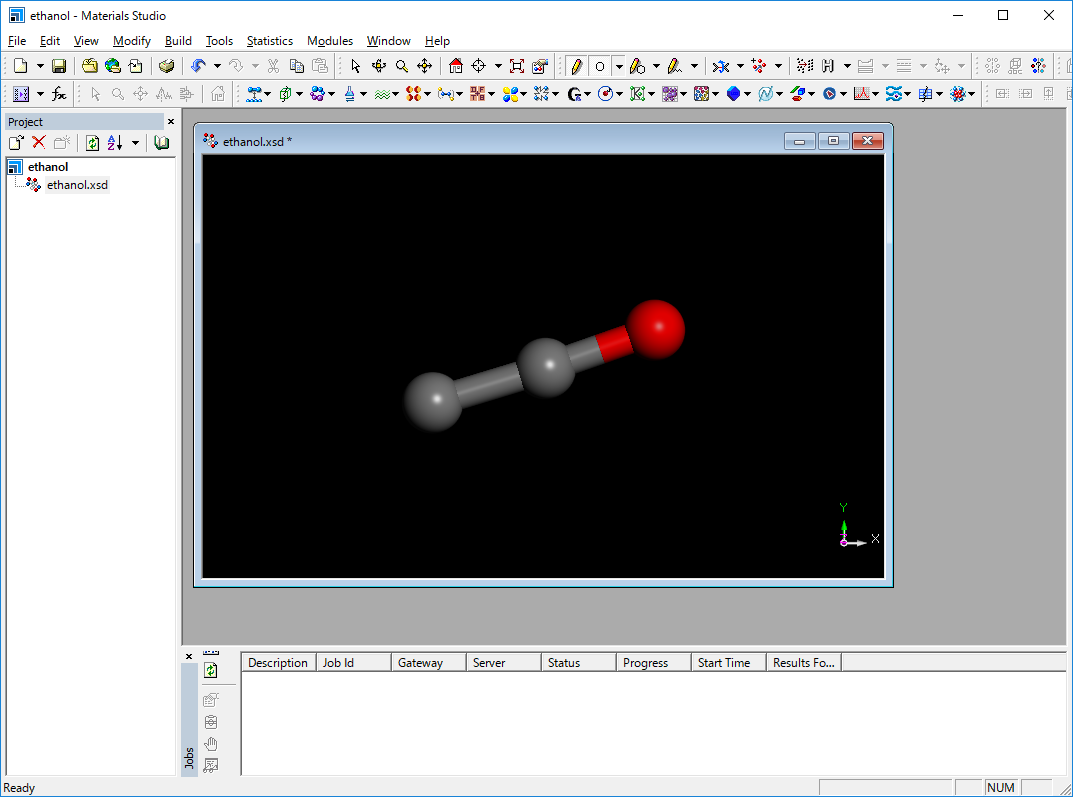The width and height of the screenshot is (1073, 797).
Task: Click the Save floppy disk icon
Action: (x=59, y=66)
